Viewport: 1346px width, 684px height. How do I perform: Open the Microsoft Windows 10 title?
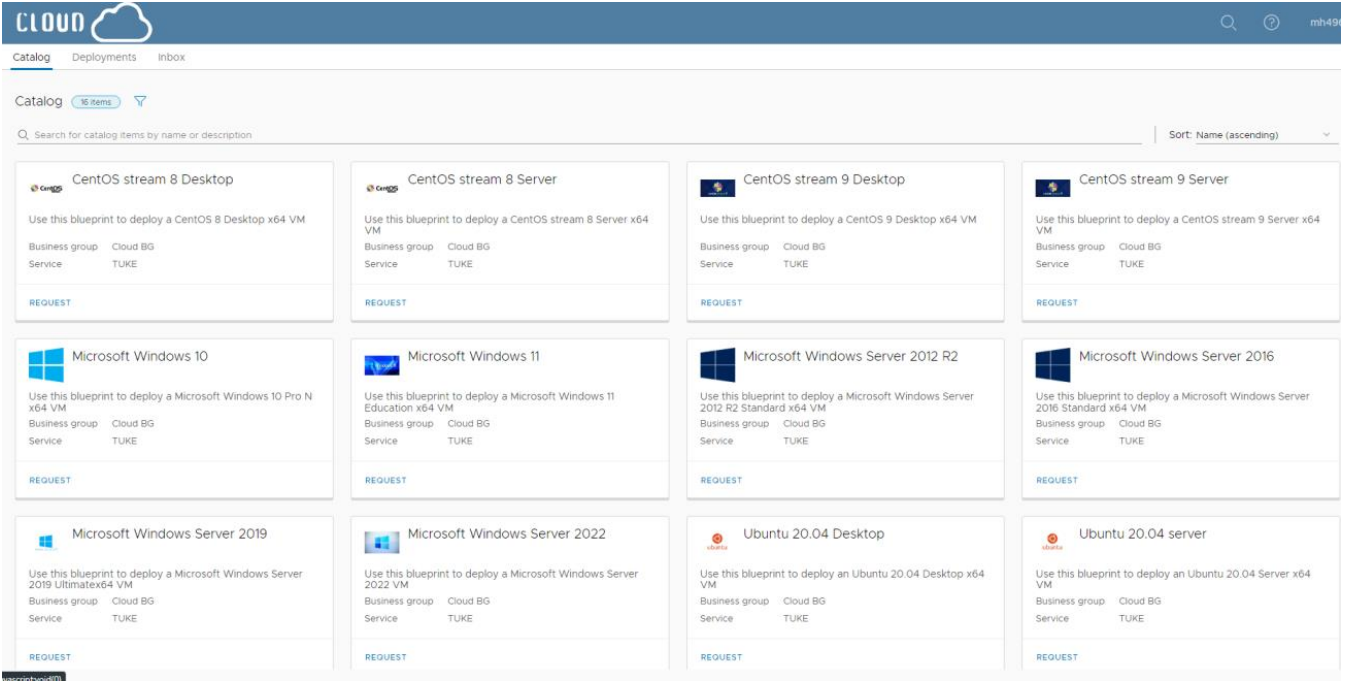click(x=140, y=357)
